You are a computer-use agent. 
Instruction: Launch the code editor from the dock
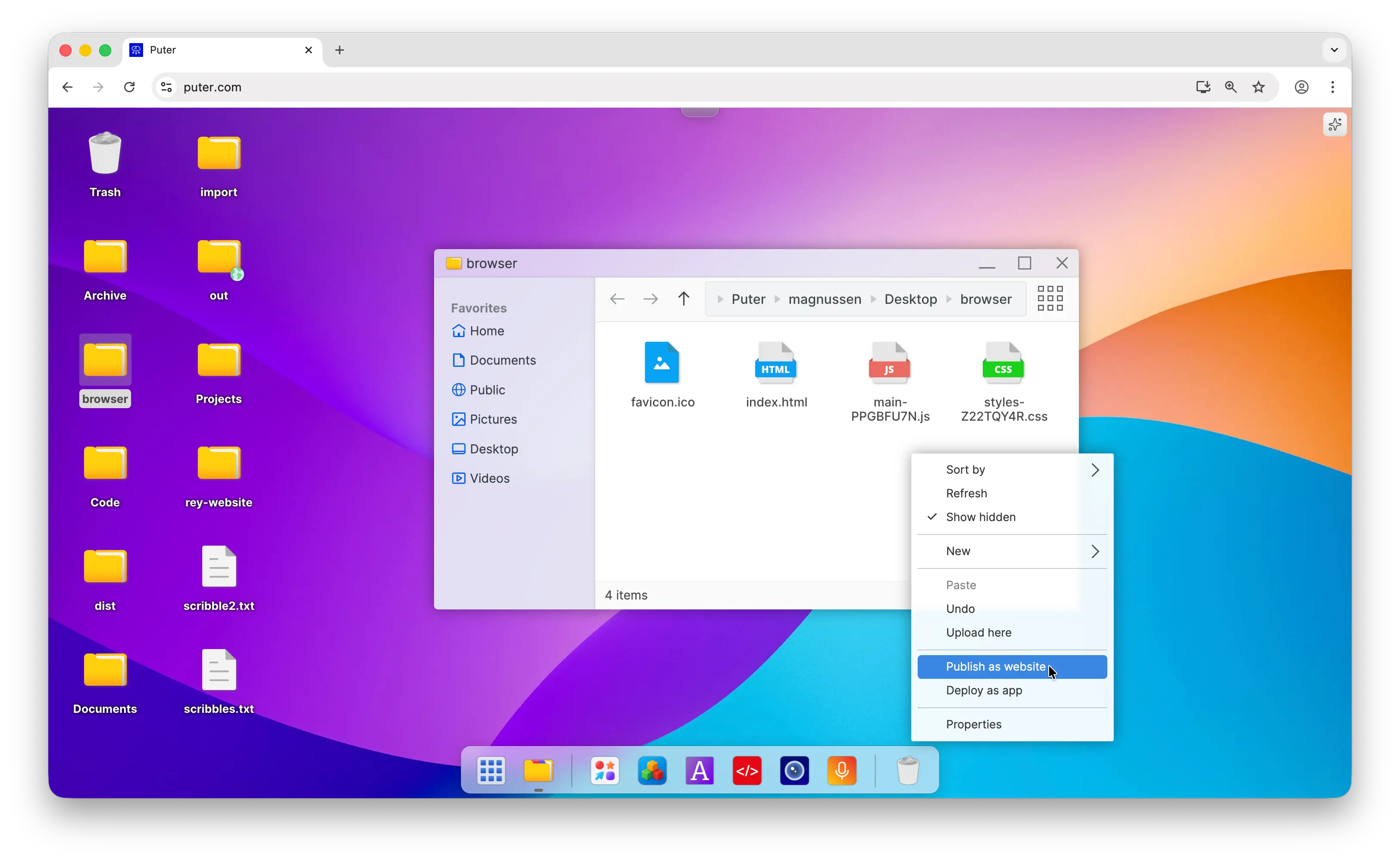[747, 770]
